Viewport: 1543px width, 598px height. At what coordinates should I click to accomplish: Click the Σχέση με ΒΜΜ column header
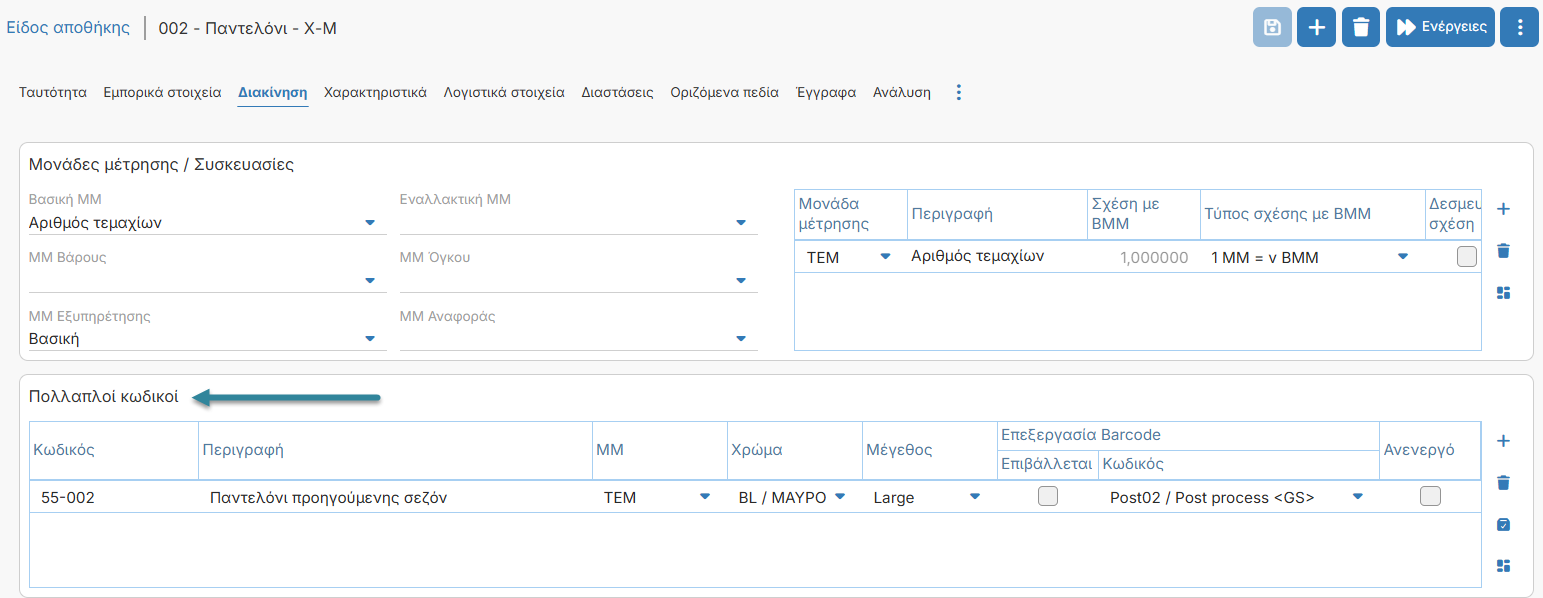coord(1144,214)
